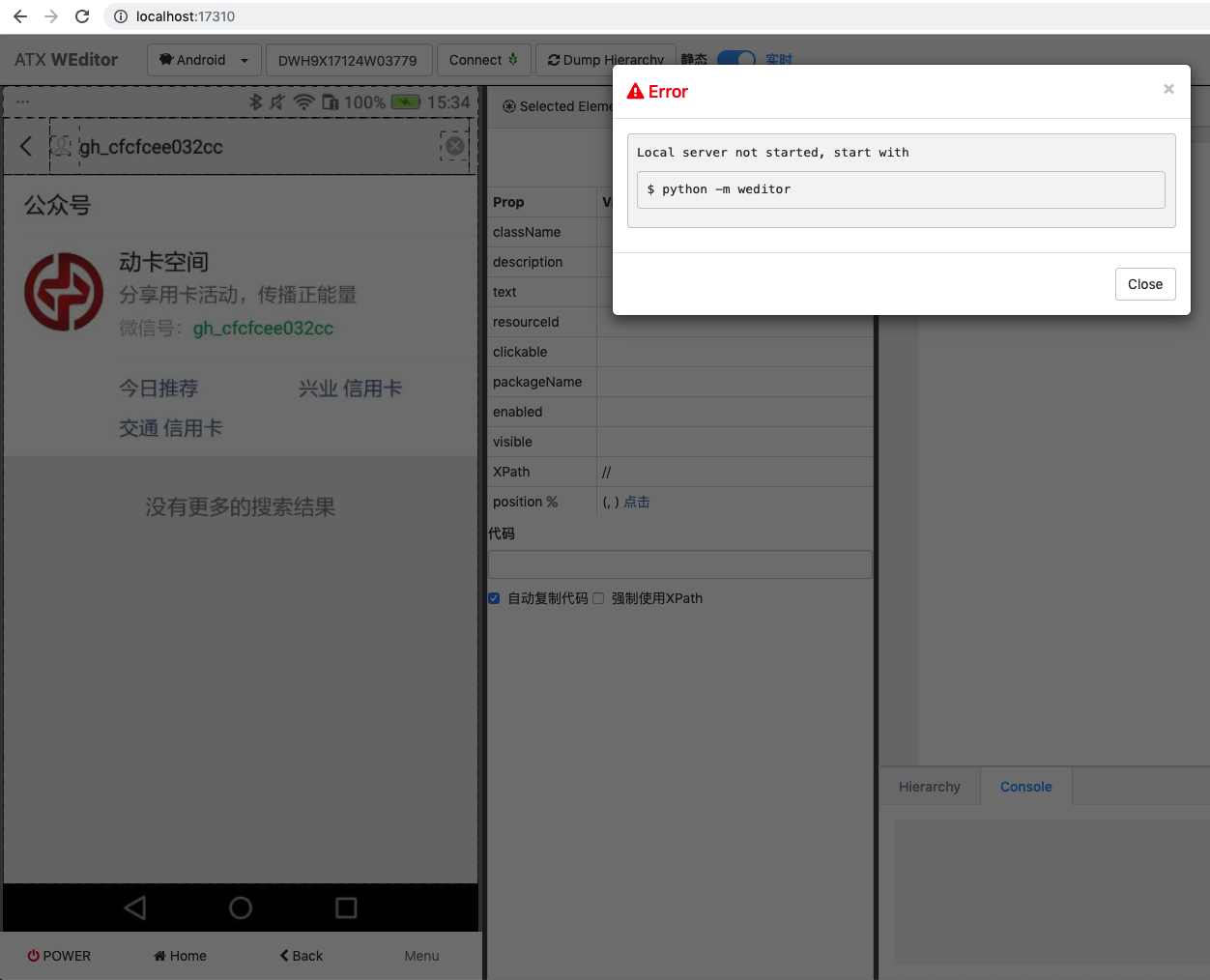Screen dimensions: 1210x980
Task: Tap 交通 信用卡 menu entry
Action: click(x=171, y=428)
